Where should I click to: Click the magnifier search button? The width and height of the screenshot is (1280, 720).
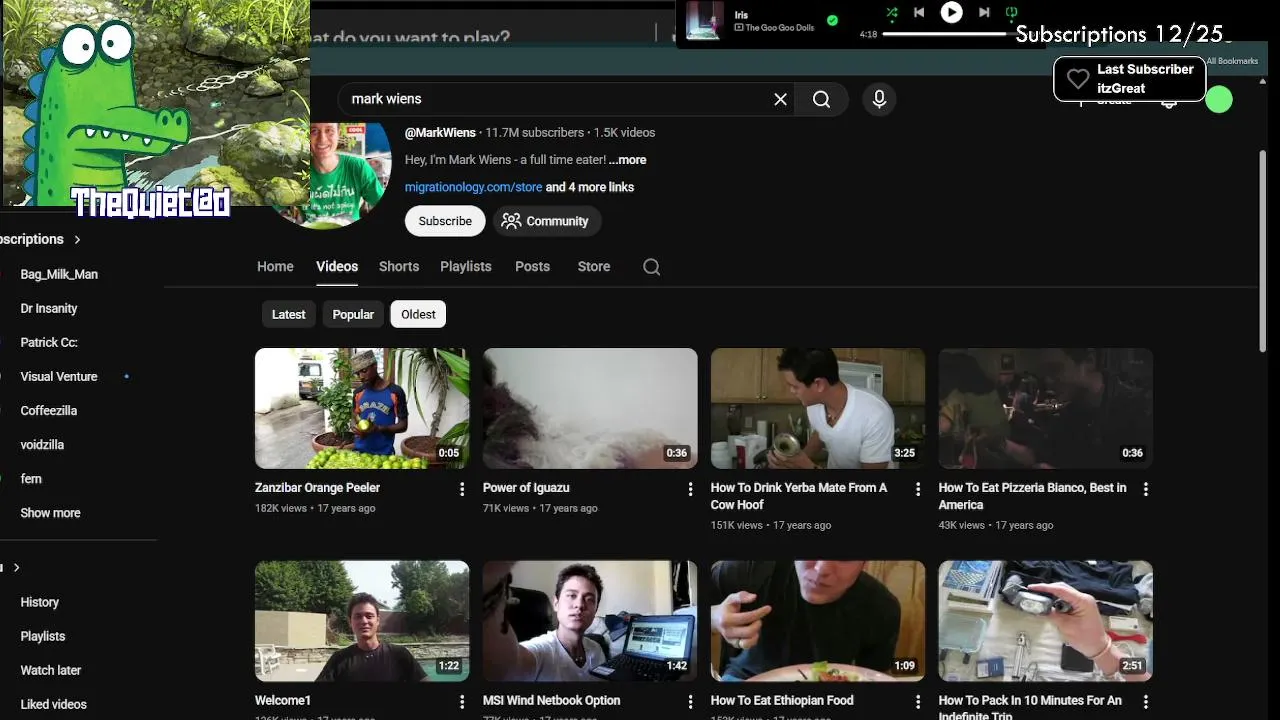tap(821, 99)
